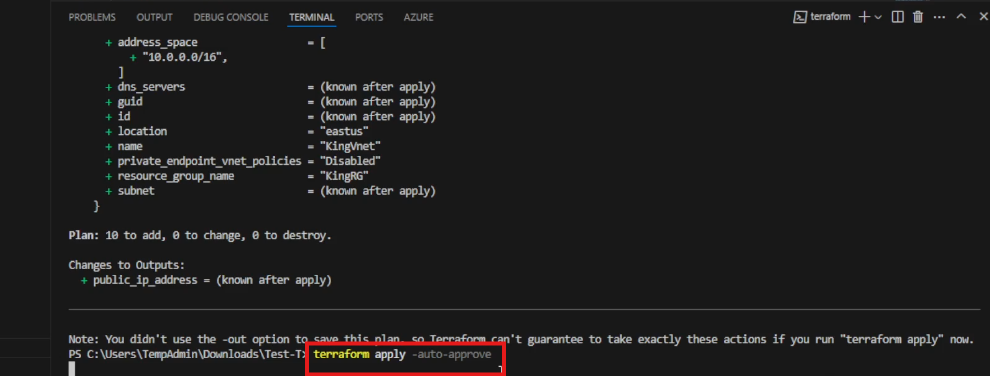Open the launch profile dropdown arrow
The height and width of the screenshot is (376, 990).
[878, 17]
